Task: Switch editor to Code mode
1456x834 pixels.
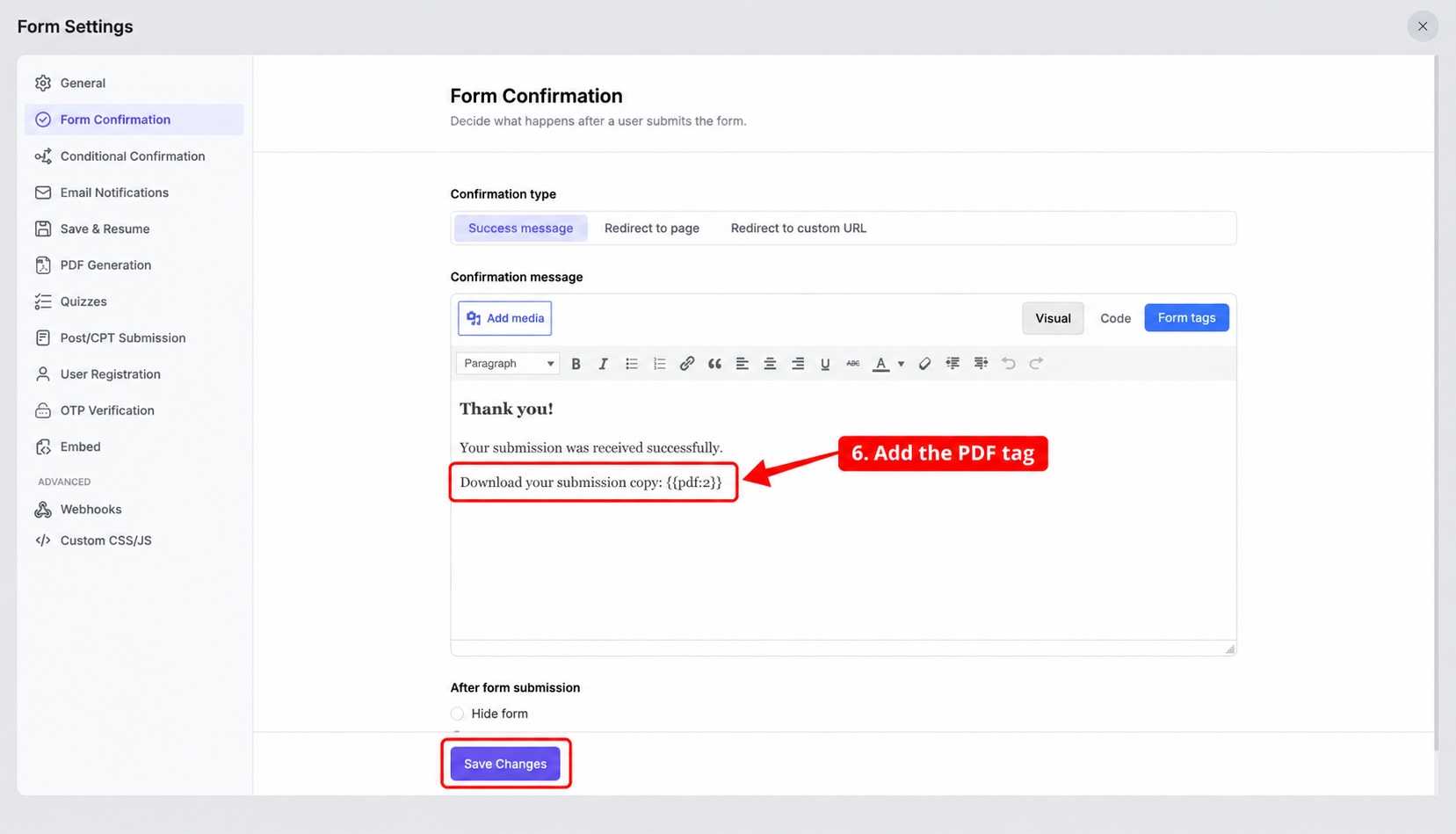Action: [1115, 318]
